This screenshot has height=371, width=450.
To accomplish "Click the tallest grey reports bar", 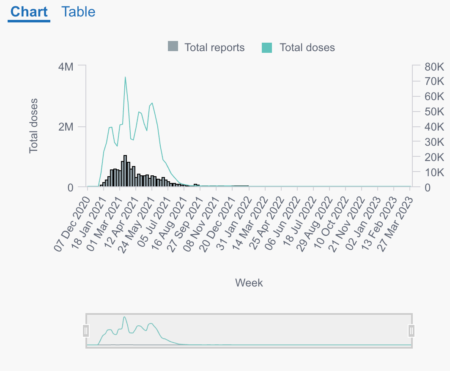I will [125, 170].
